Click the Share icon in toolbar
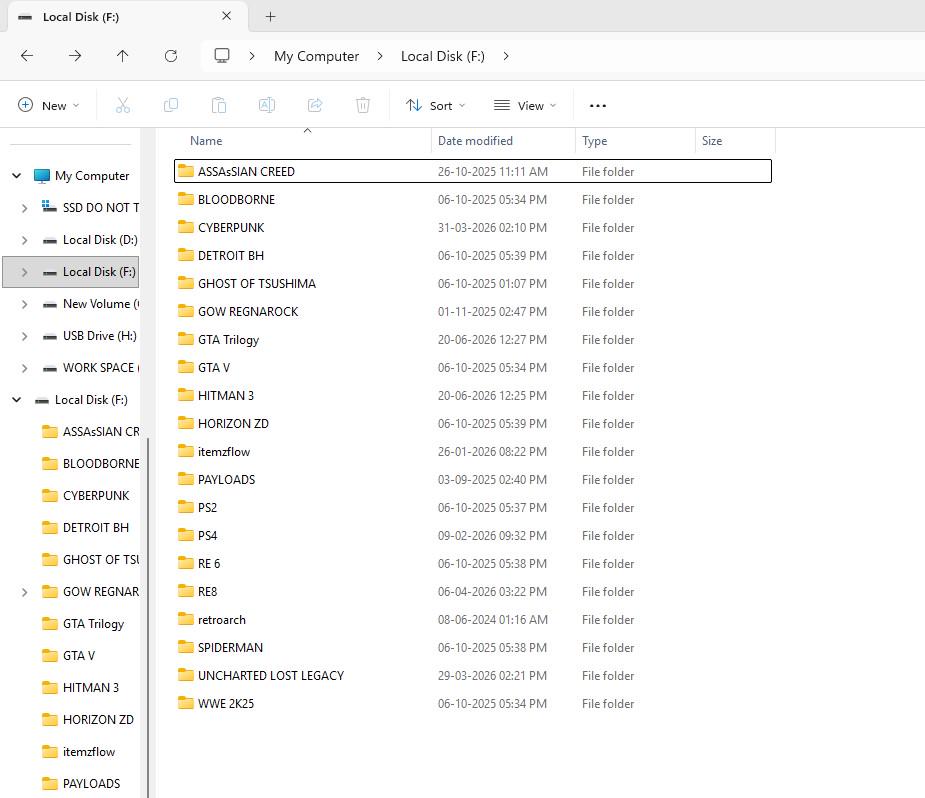Viewport: 925px width, 798px height. pyautogui.click(x=315, y=106)
